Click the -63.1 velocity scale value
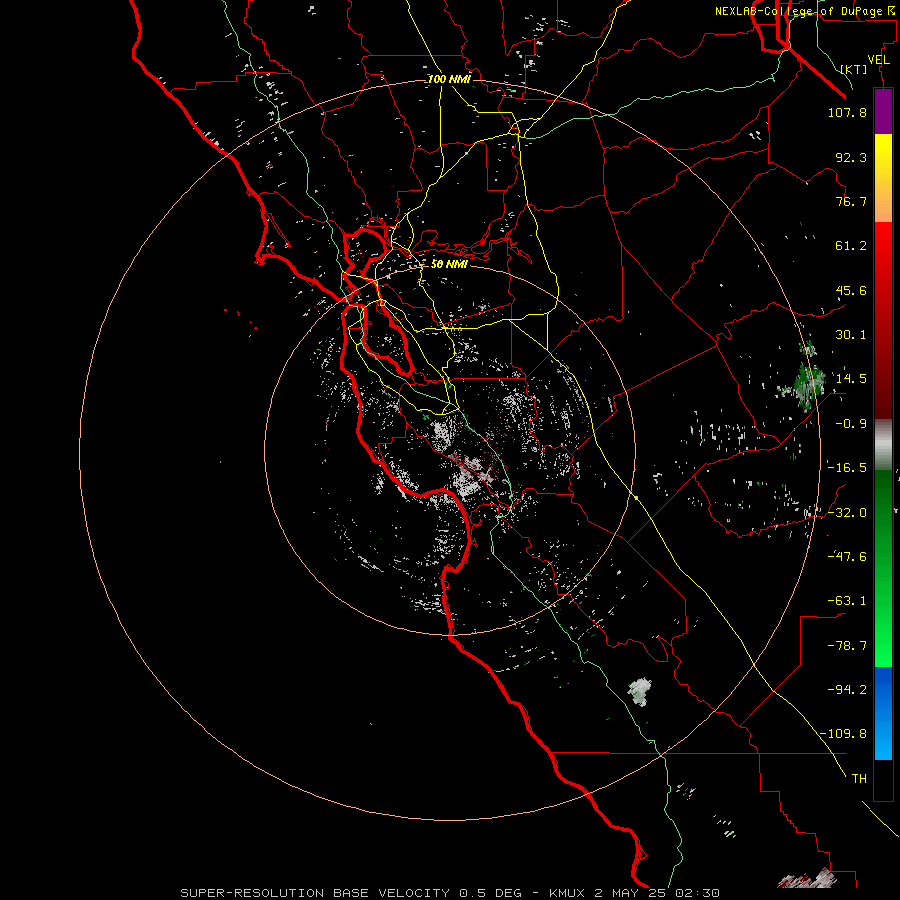900x900 pixels. click(847, 601)
